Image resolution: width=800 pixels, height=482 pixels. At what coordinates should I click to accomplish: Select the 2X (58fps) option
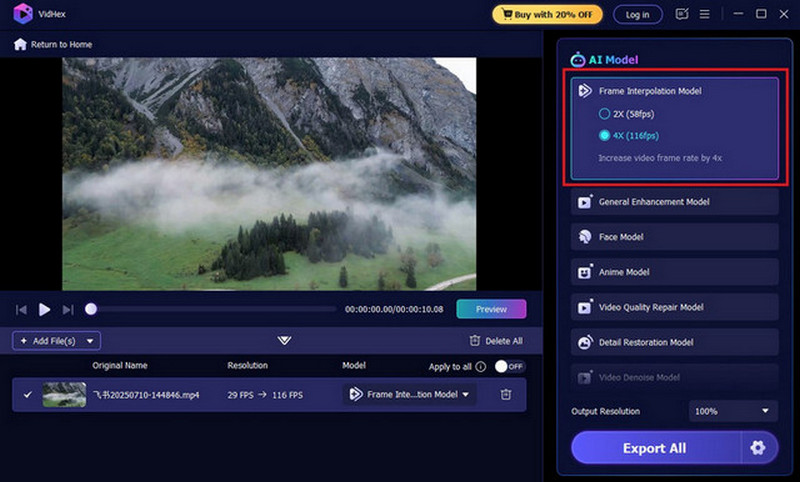coord(627,114)
